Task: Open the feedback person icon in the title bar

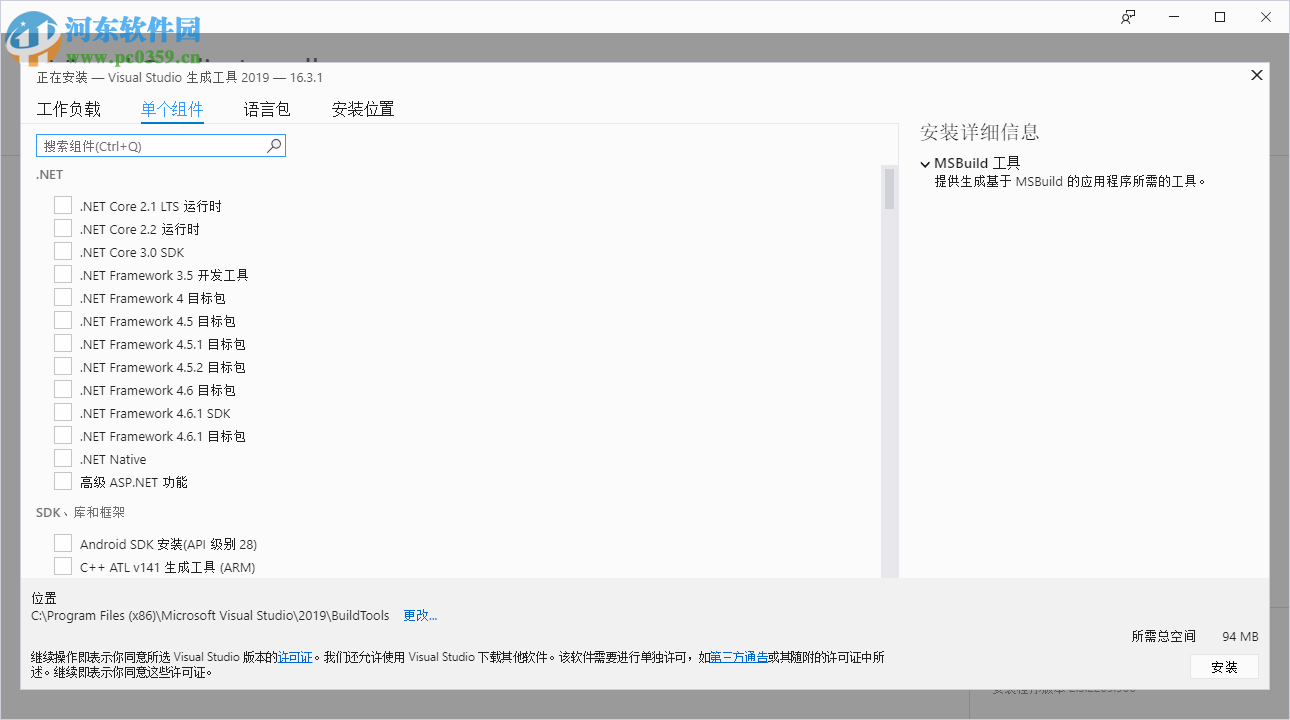Action: tap(1127, 16)
